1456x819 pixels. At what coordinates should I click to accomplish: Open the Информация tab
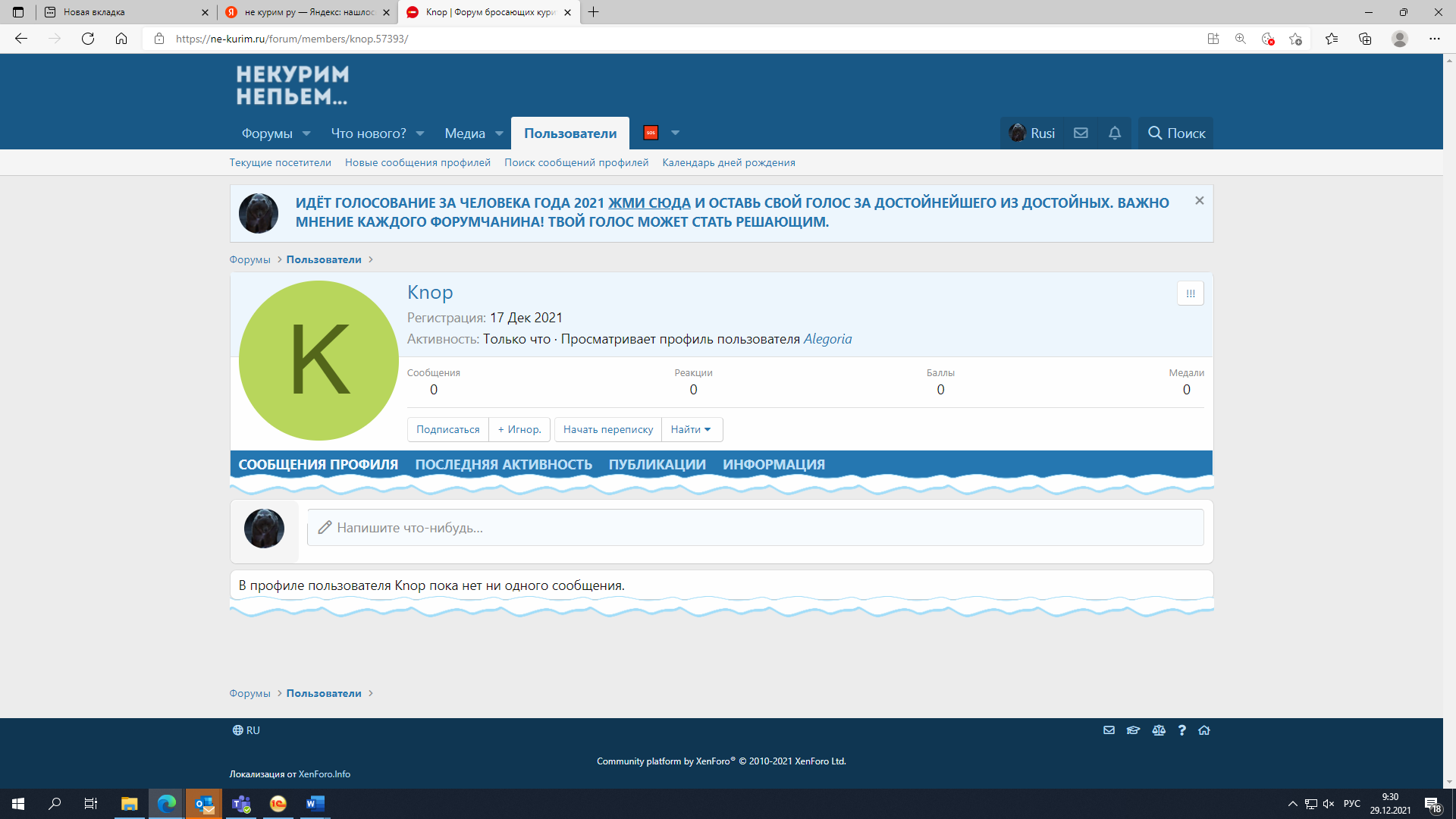(x=773, y=464)
